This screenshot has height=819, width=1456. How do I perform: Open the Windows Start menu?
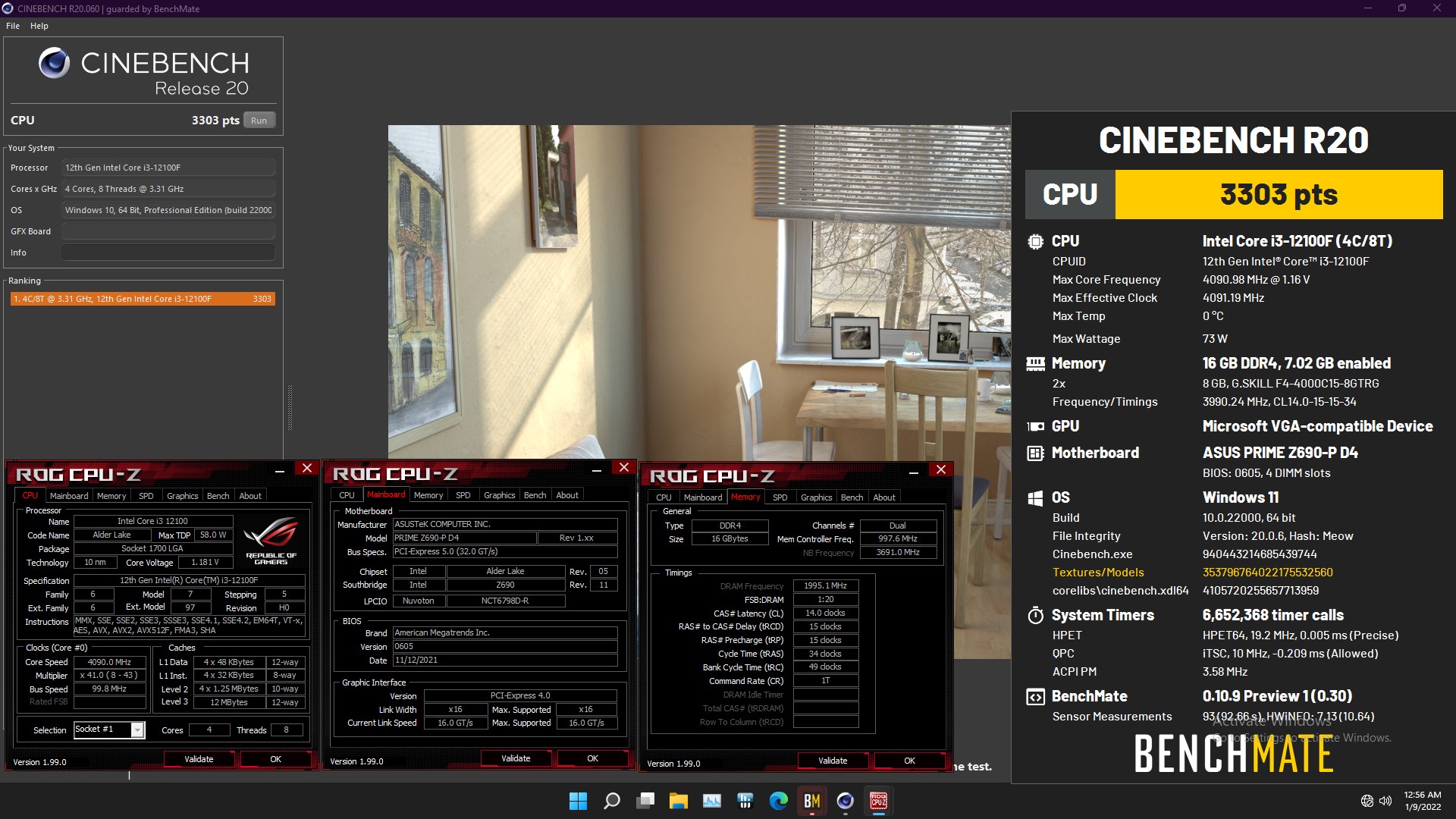(x=578, y=801)
